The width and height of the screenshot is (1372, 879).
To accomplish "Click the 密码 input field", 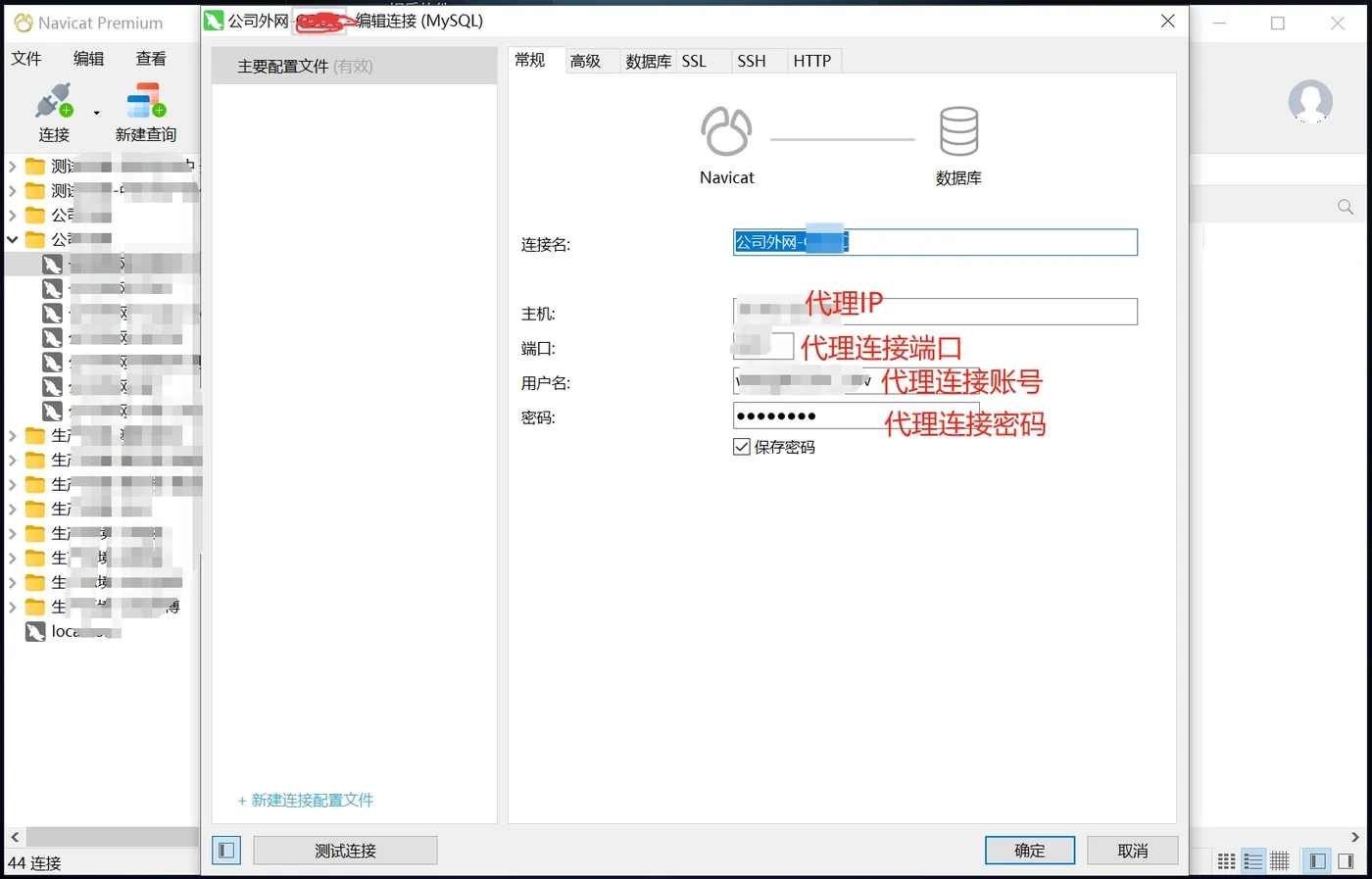I will point(857,415).
